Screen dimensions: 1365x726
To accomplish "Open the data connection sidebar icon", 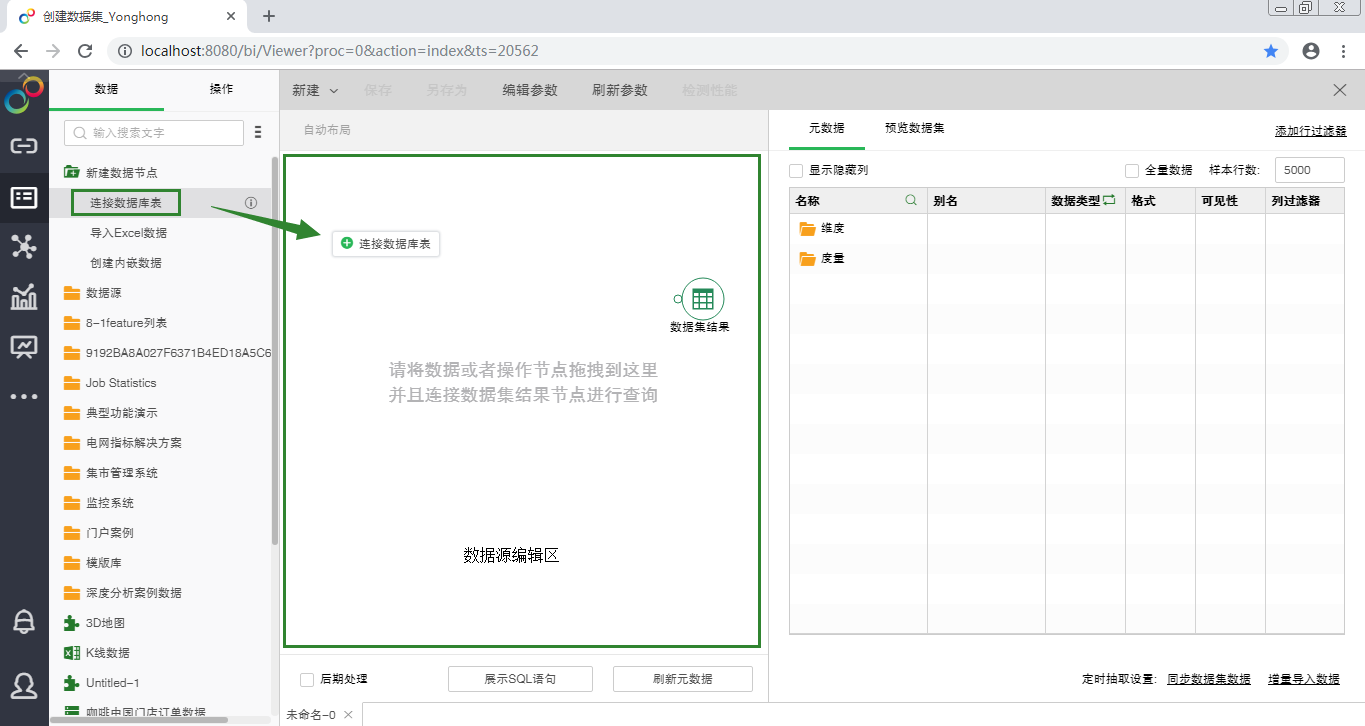I will tap(24, 146).
